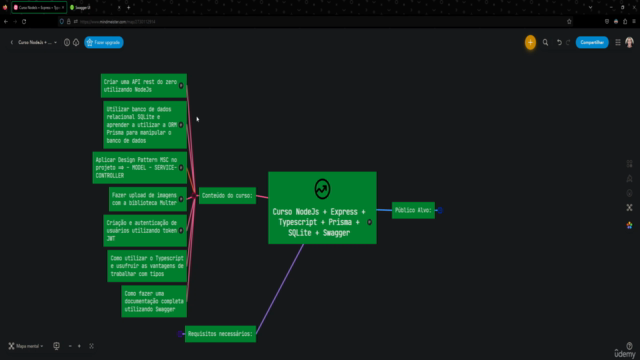This screenshot has width=640, height=360.
Task: Collapse the 'Fazer upload de imagens' node toggle
Action: pos(181,199)
